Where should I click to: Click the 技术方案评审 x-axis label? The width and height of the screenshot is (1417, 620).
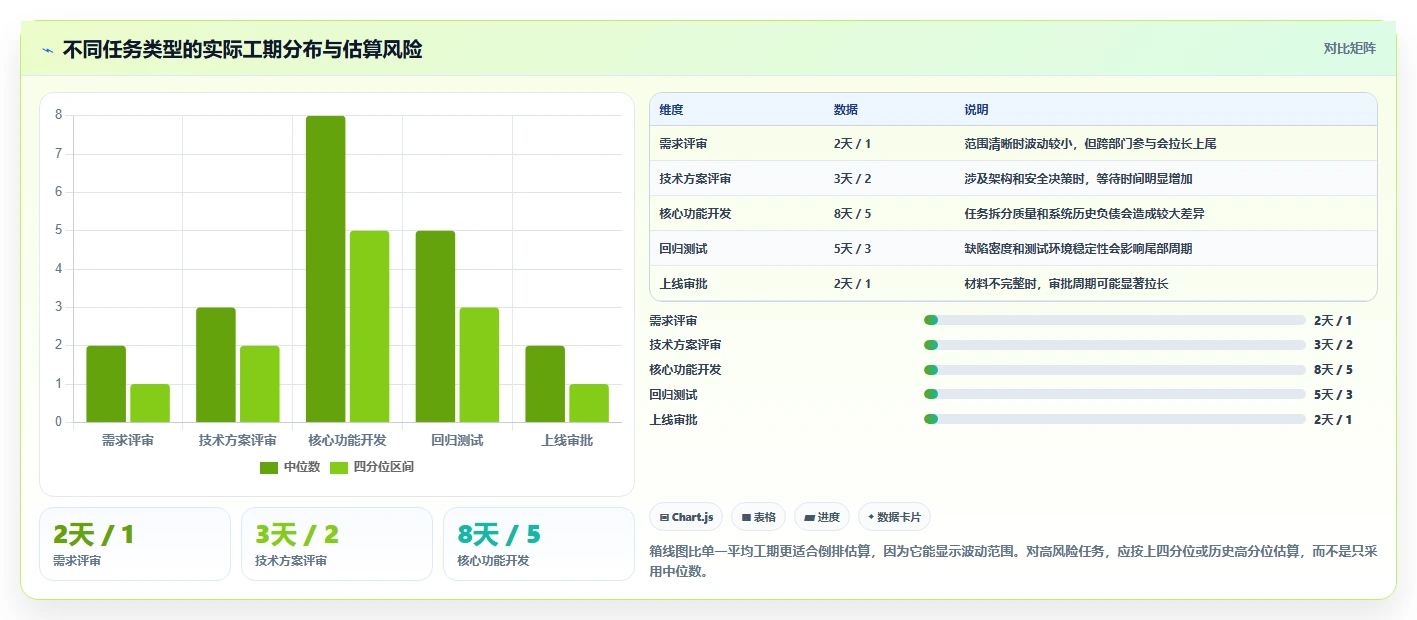click(237, 440)
